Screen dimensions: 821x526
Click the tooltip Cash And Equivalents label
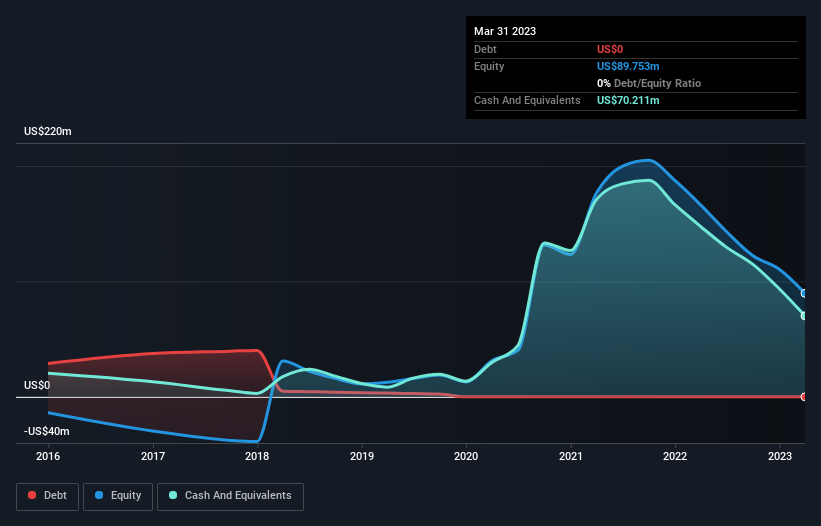click(x=527, y=100)
